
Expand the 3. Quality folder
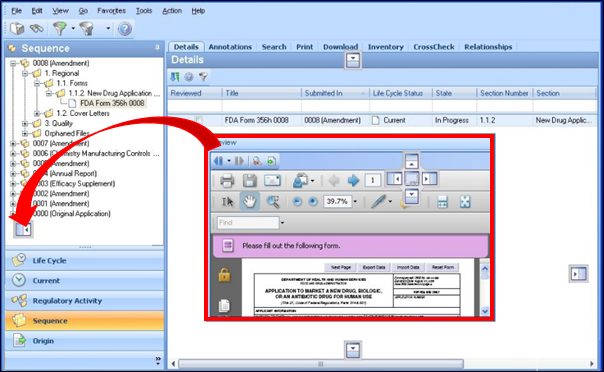(25, 123)
